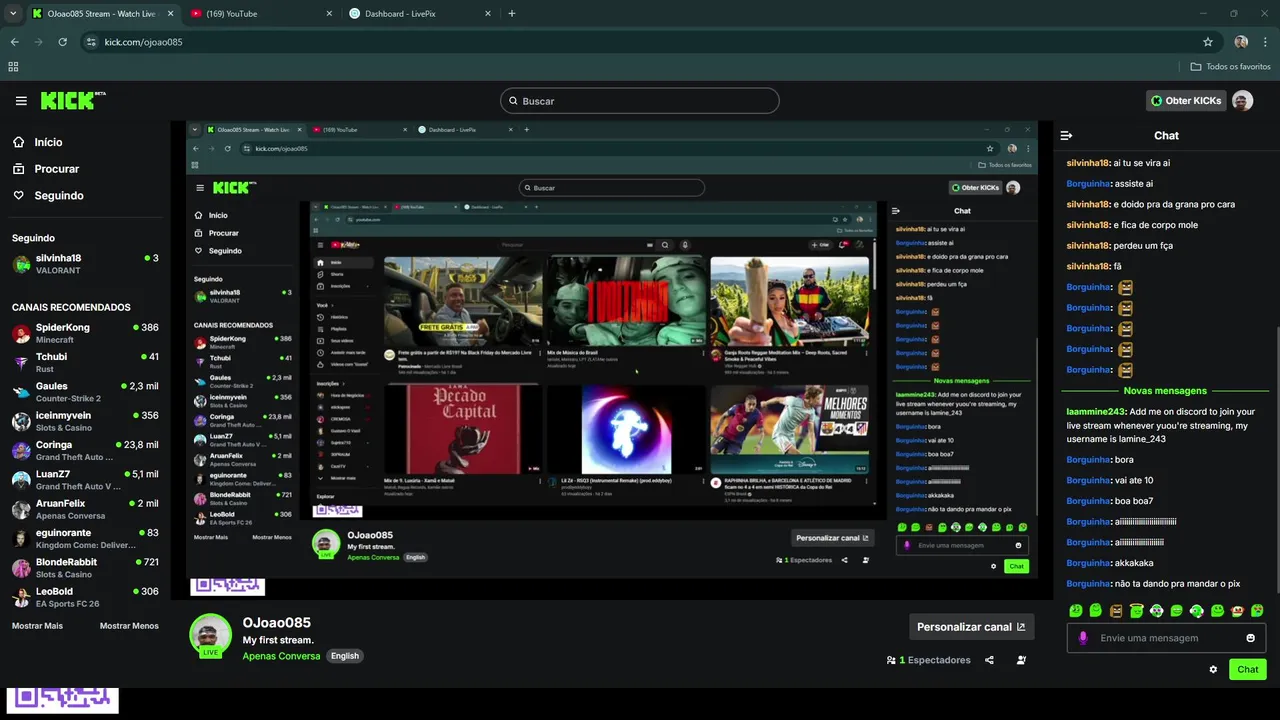Viewport: 1280px width, 720px height.
Task: Click the Kick logo
Action: (x=73, y=100)
